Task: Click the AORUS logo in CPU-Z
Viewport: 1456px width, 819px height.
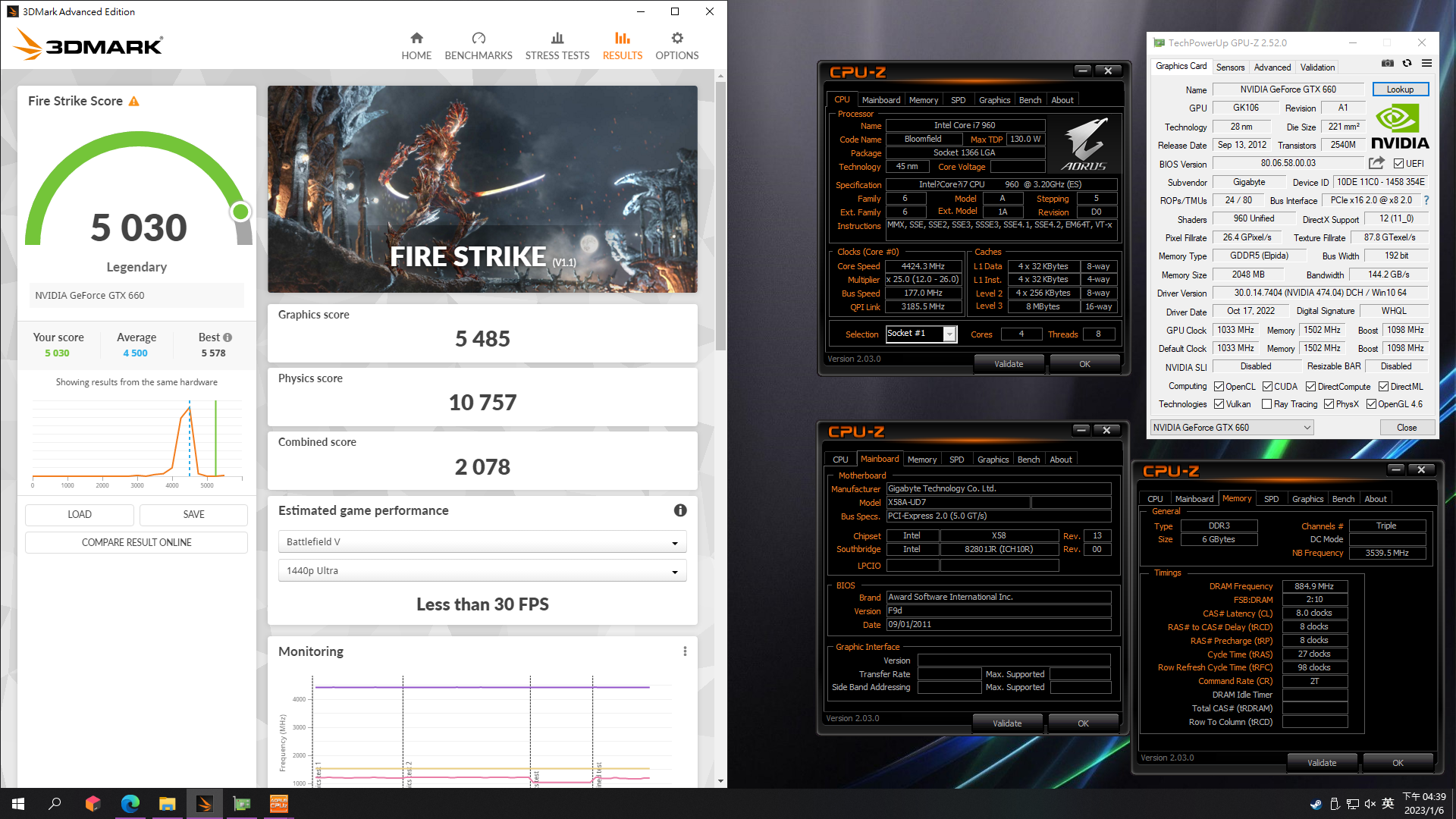Action: 1084,144
